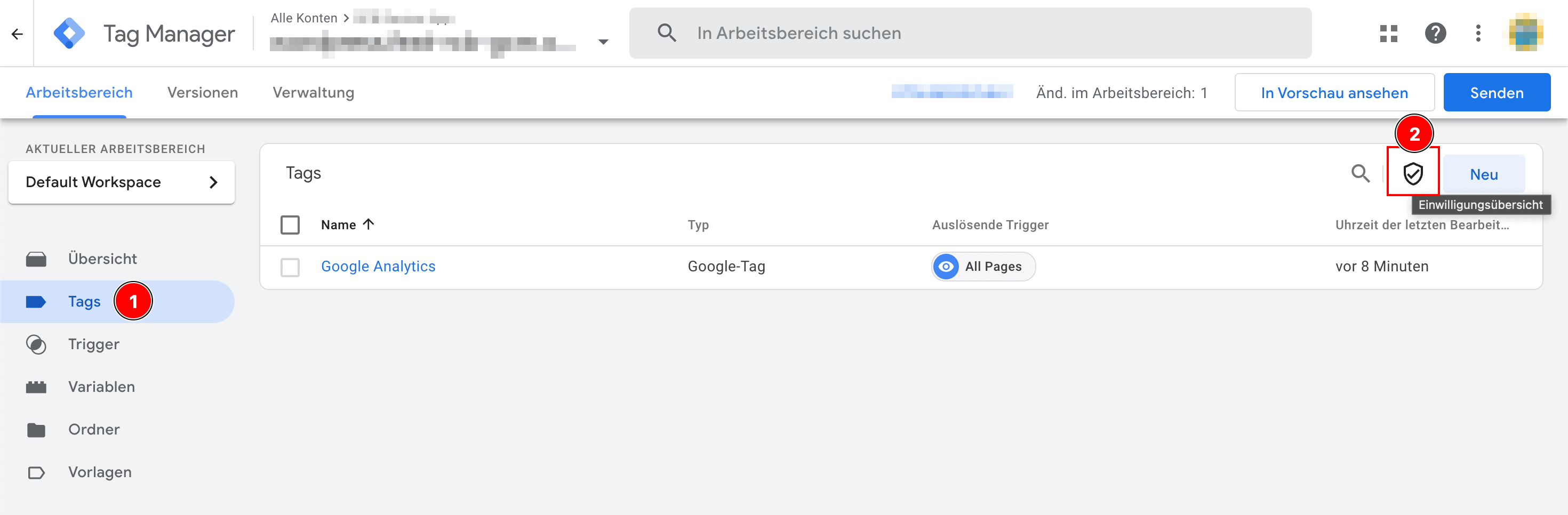Viewport: 1568px width, 515px height.
Task: Open the Einwilligungsübersicht shield icon
Action: [1412, 174]
